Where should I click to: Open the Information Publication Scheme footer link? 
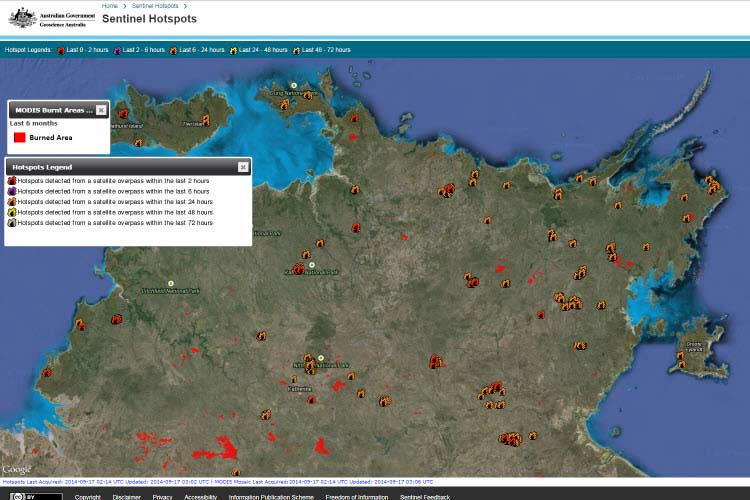(x=271, y=497)
